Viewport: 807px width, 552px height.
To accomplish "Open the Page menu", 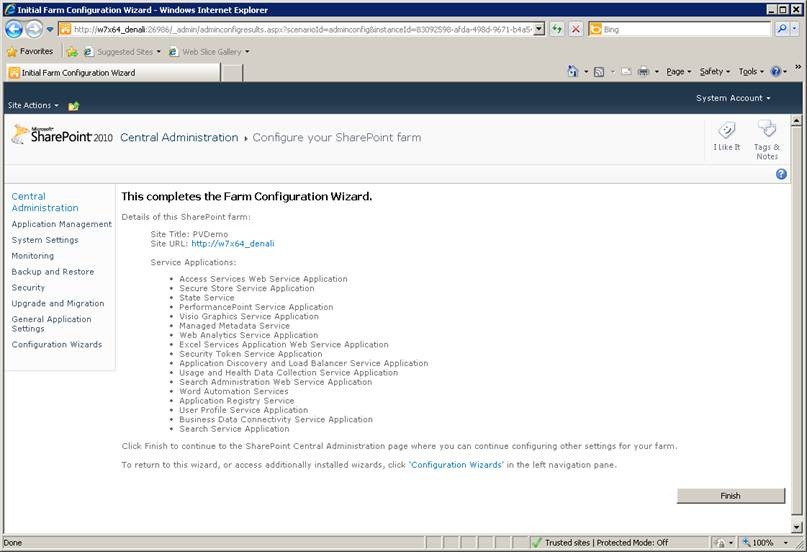I will coord(678,72).
